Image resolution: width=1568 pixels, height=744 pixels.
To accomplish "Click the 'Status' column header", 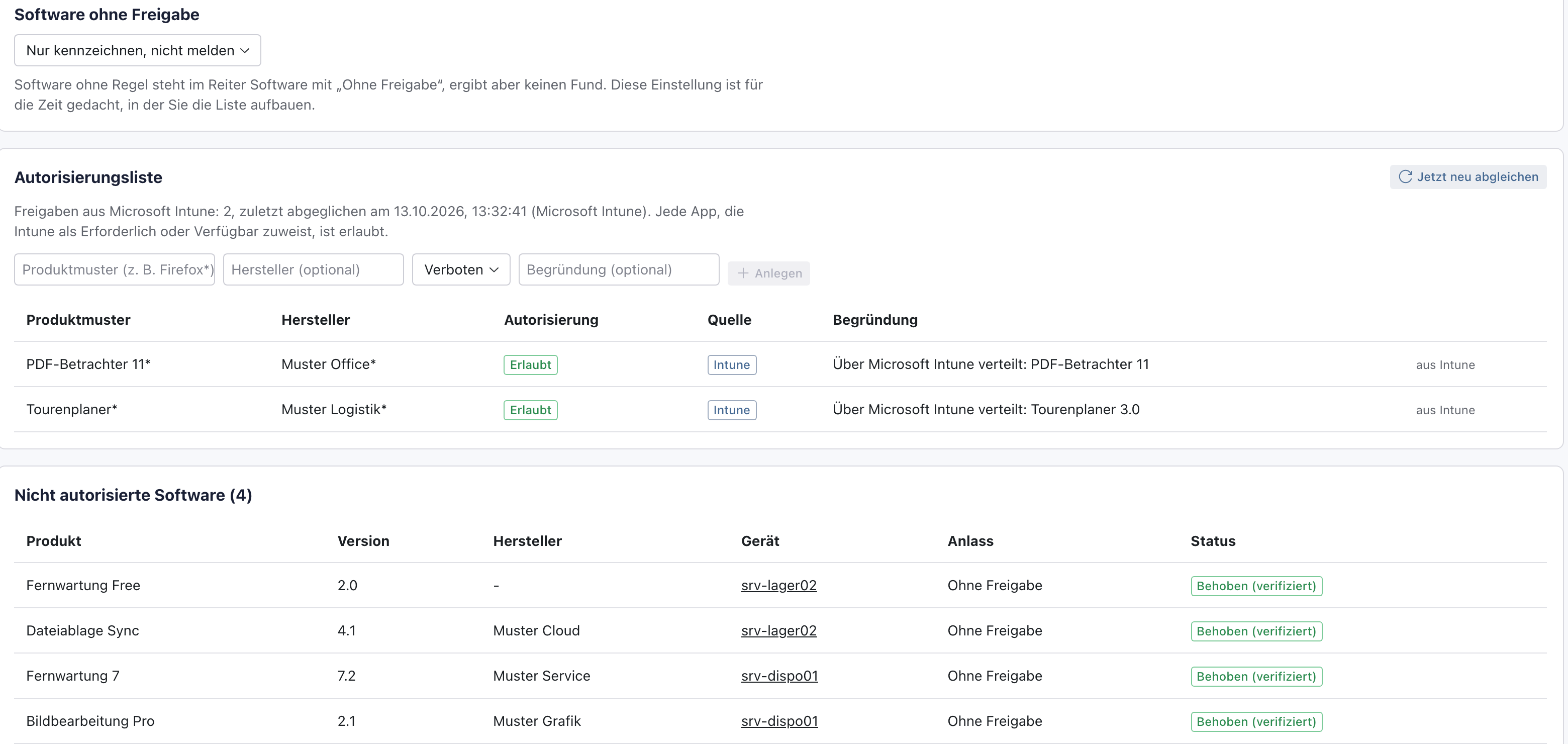I will tap(1213, 540).
